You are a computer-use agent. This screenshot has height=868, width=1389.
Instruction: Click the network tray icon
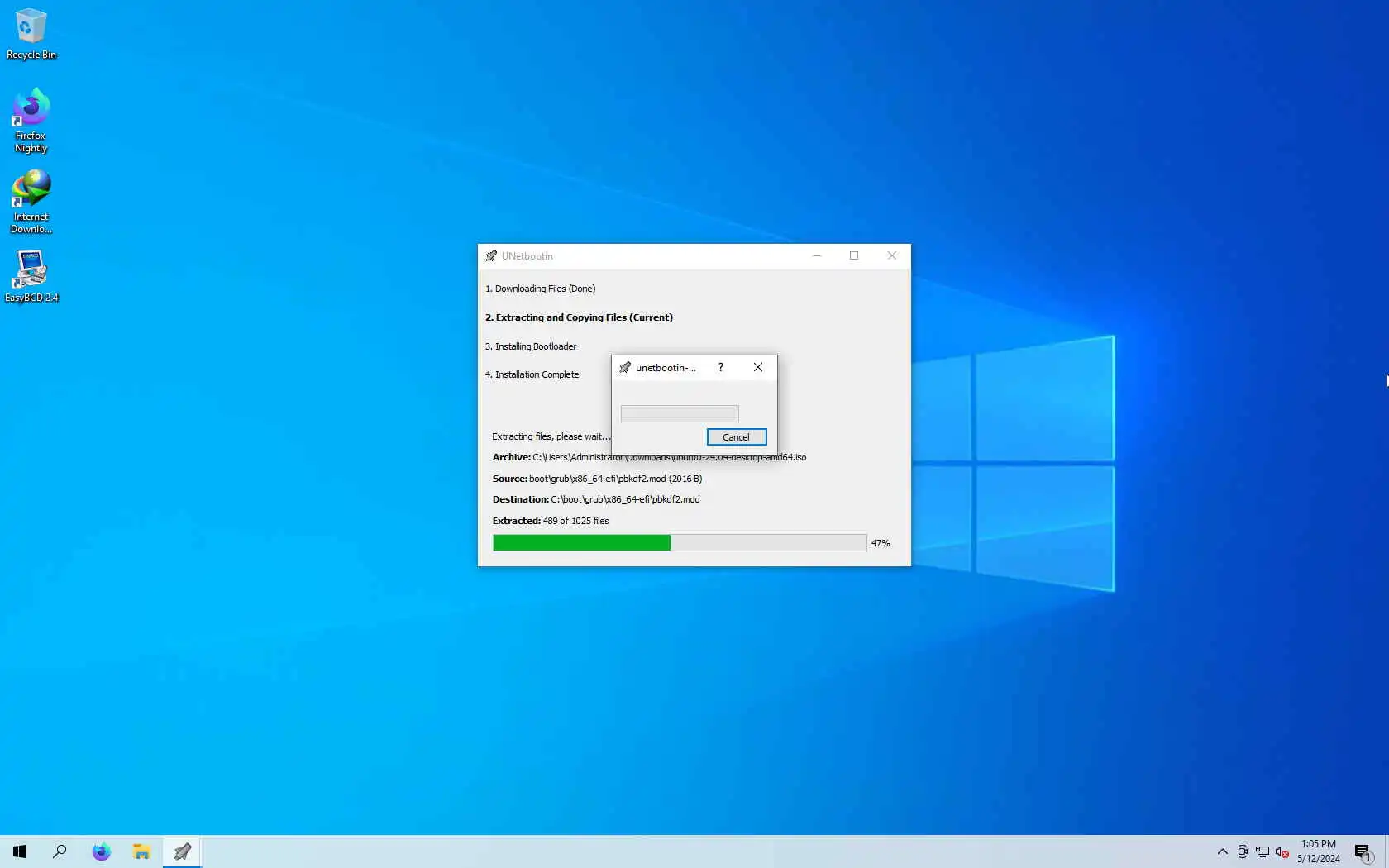point(1263,851)
